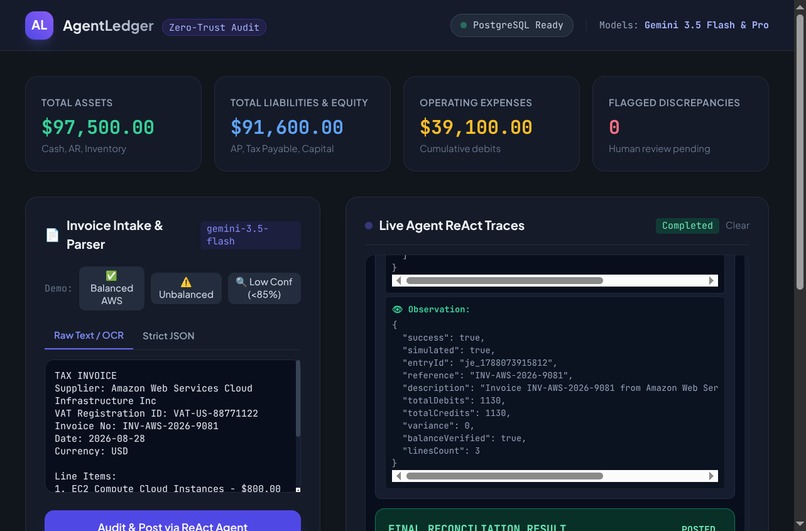This screenshot has height=531, width=806.
Task: Switch to the Strict JSON tab
Action: point(169,336)
